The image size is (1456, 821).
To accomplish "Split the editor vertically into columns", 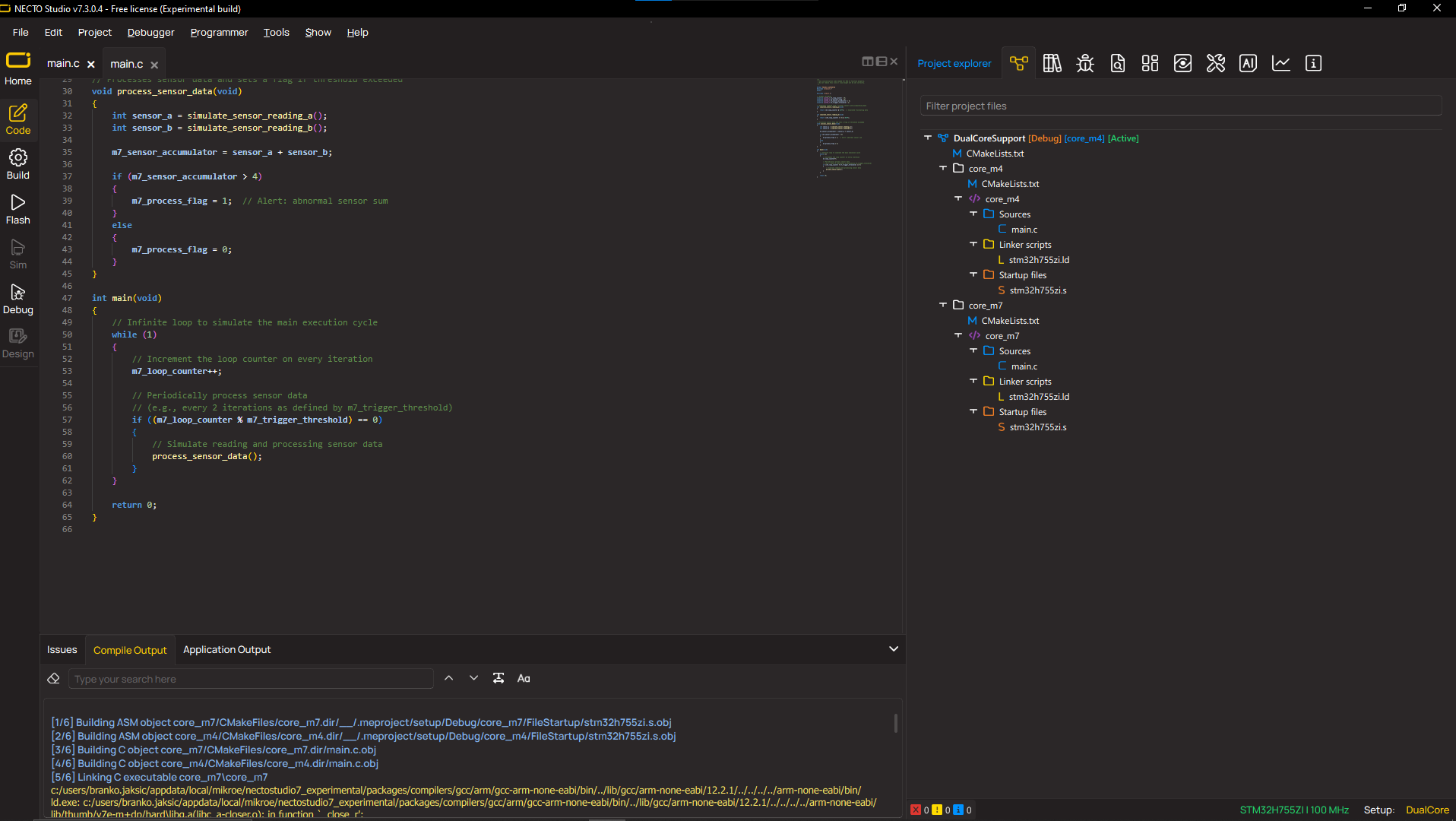I will click(868, 62).
